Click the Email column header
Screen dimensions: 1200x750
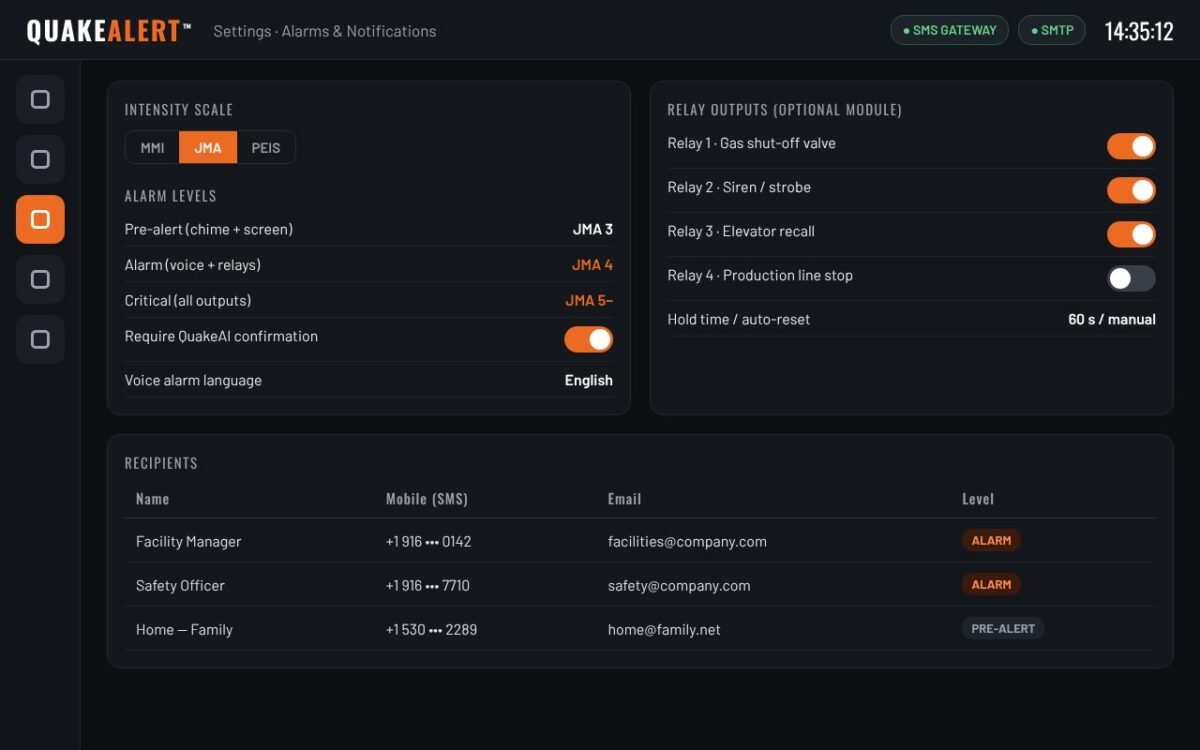pos(624,498)
